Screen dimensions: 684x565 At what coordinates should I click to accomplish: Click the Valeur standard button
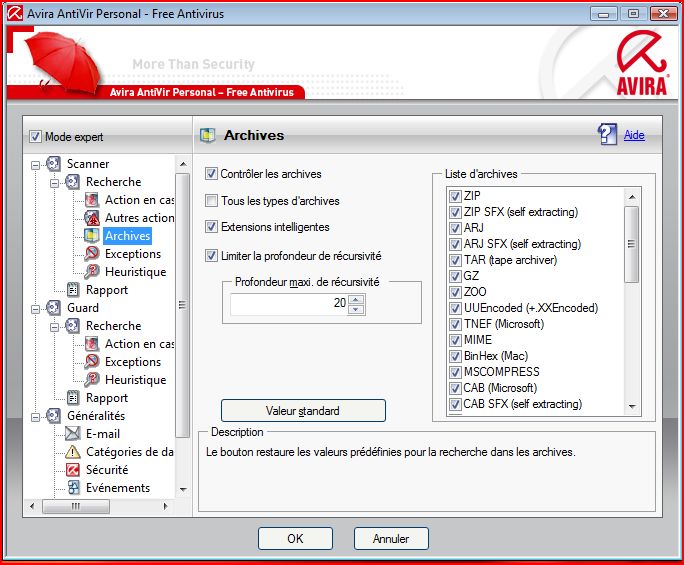click(x=303, y=411)
